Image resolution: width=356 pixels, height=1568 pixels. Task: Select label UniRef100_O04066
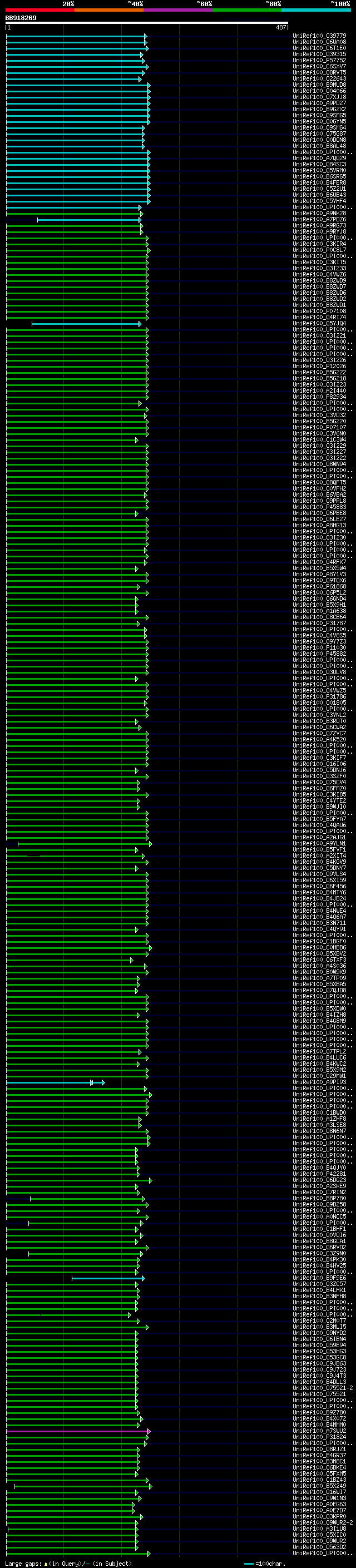coord(319,91)
